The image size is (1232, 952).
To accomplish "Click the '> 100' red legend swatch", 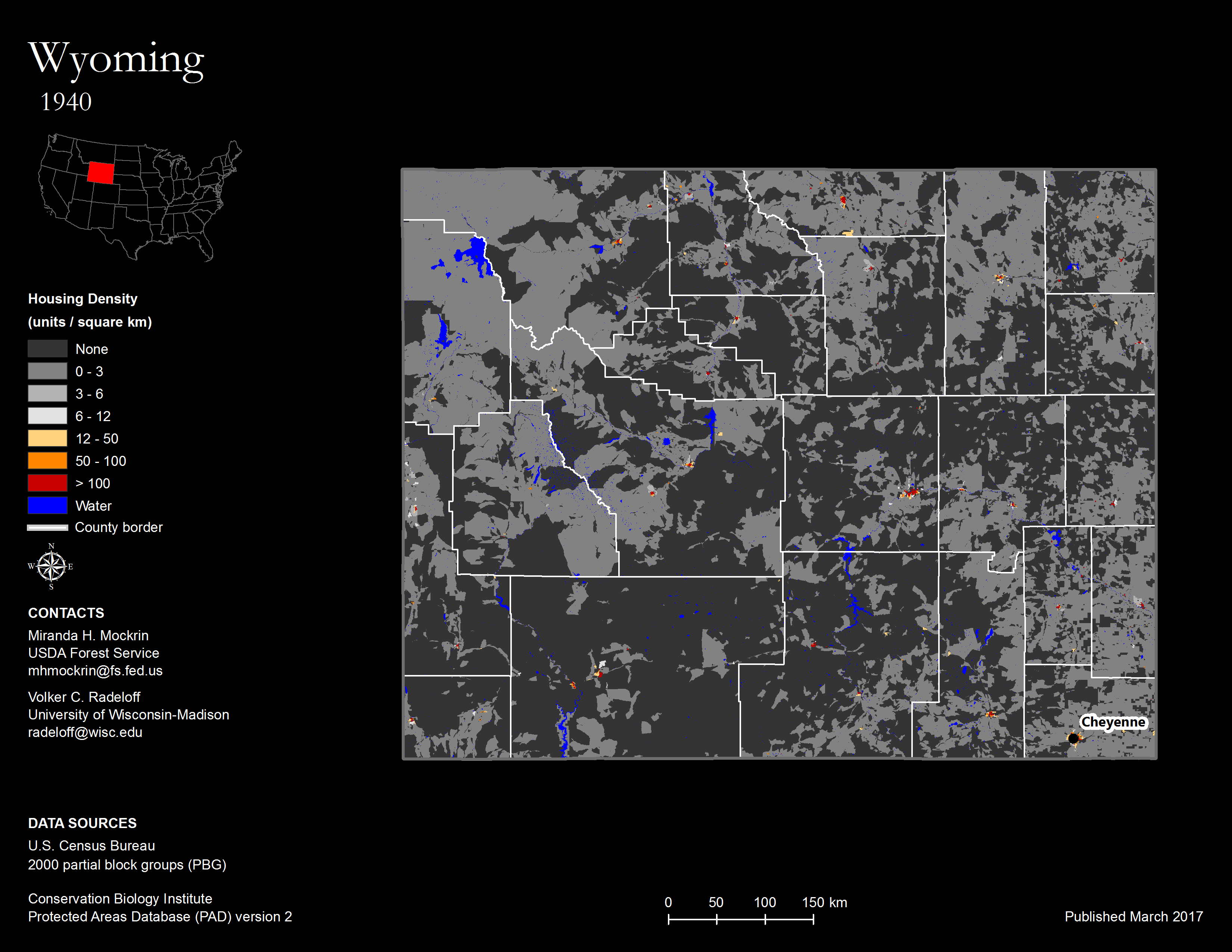I will tap(47, 483).
